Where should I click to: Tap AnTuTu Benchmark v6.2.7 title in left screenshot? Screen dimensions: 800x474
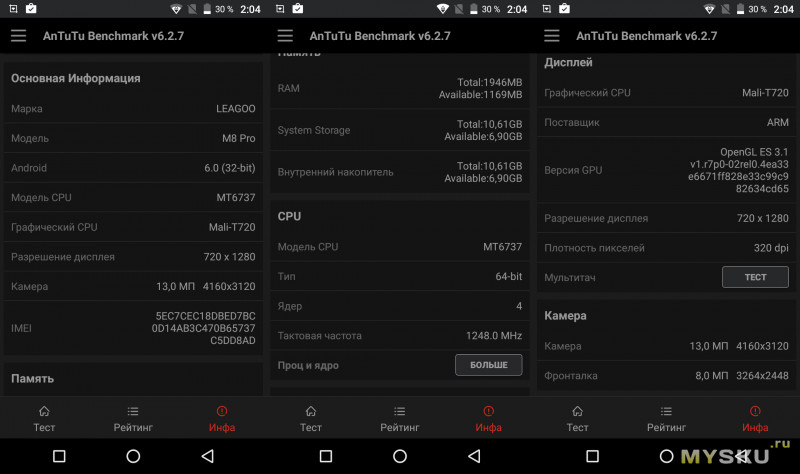pyautogui.click(x=113, y=36)
